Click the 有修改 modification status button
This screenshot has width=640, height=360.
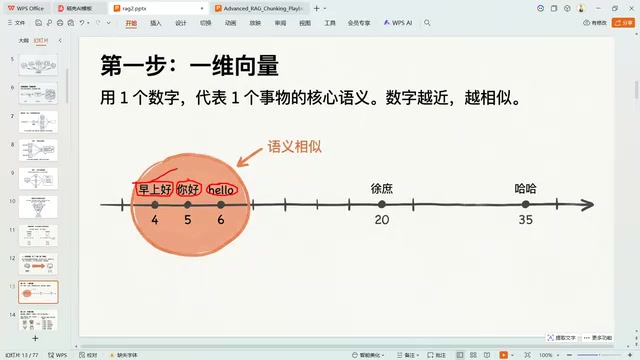point(595,23)
